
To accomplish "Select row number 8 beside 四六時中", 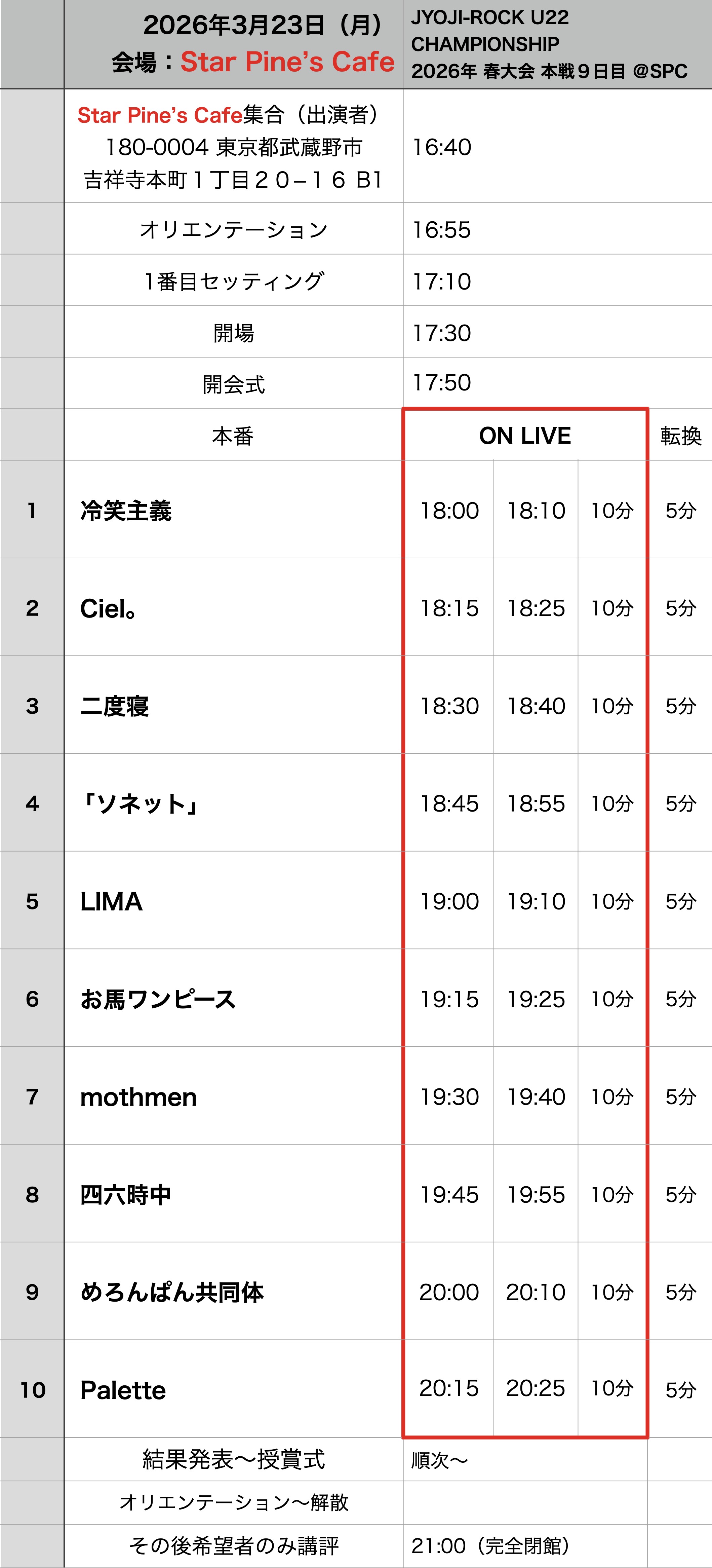I will pyautogui.click(x=32, y=1195).
